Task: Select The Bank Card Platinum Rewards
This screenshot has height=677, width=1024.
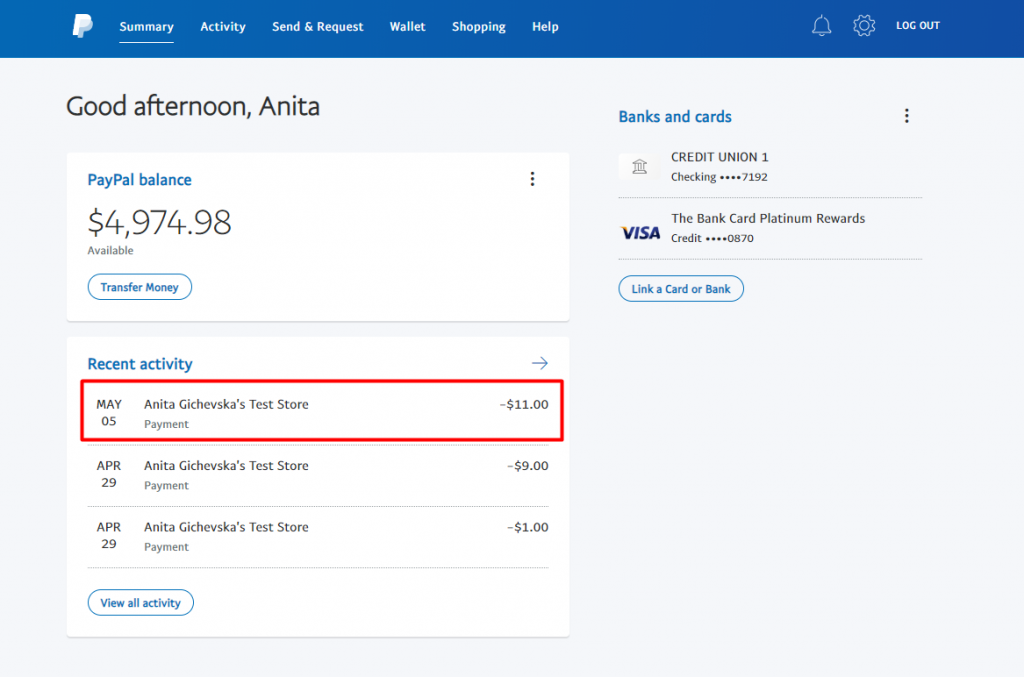Action: pos(770,228)
